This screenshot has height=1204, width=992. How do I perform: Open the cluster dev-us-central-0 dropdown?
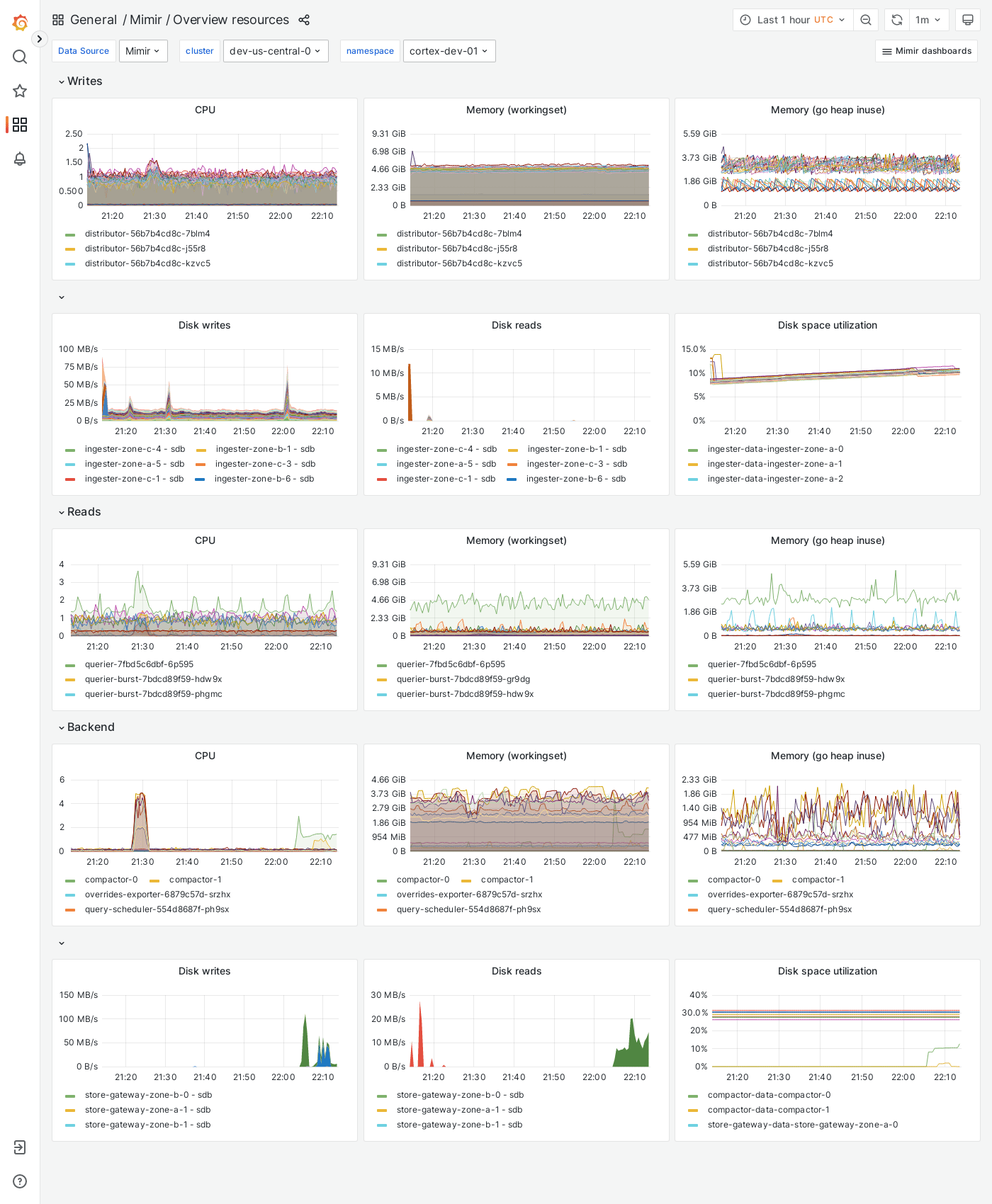coord(276,51)
